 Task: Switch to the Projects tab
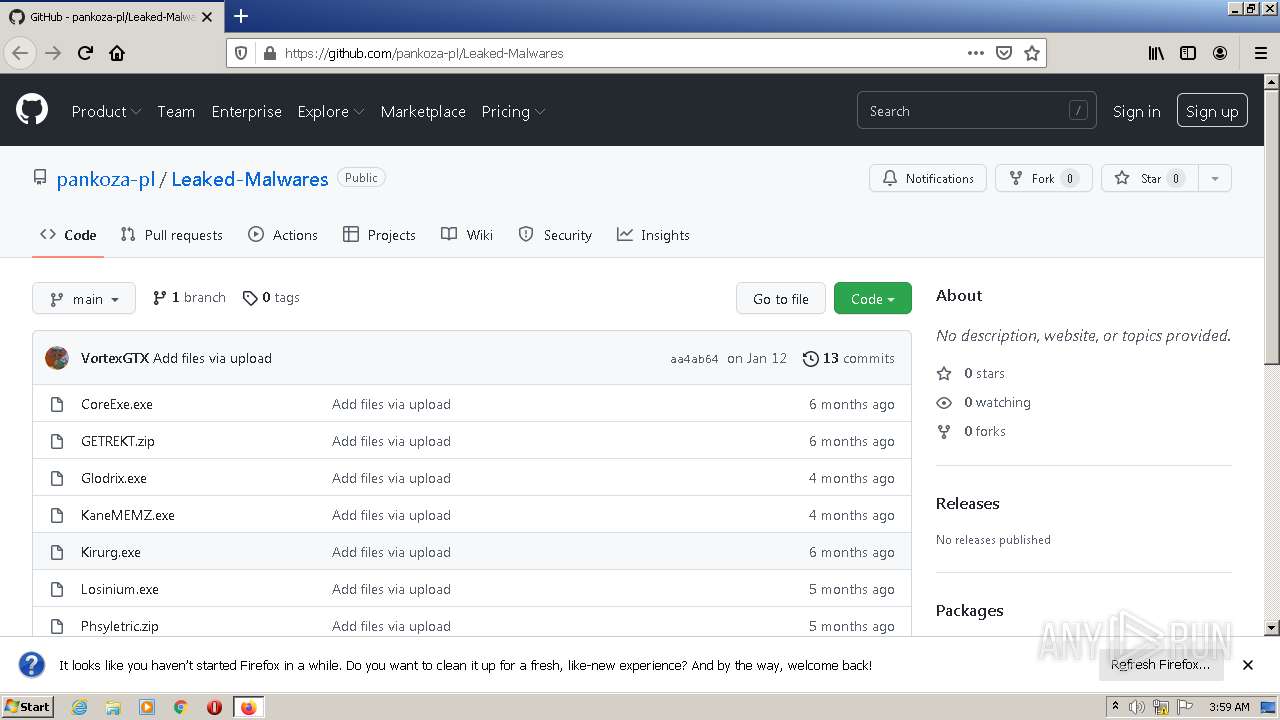[379, 235]
